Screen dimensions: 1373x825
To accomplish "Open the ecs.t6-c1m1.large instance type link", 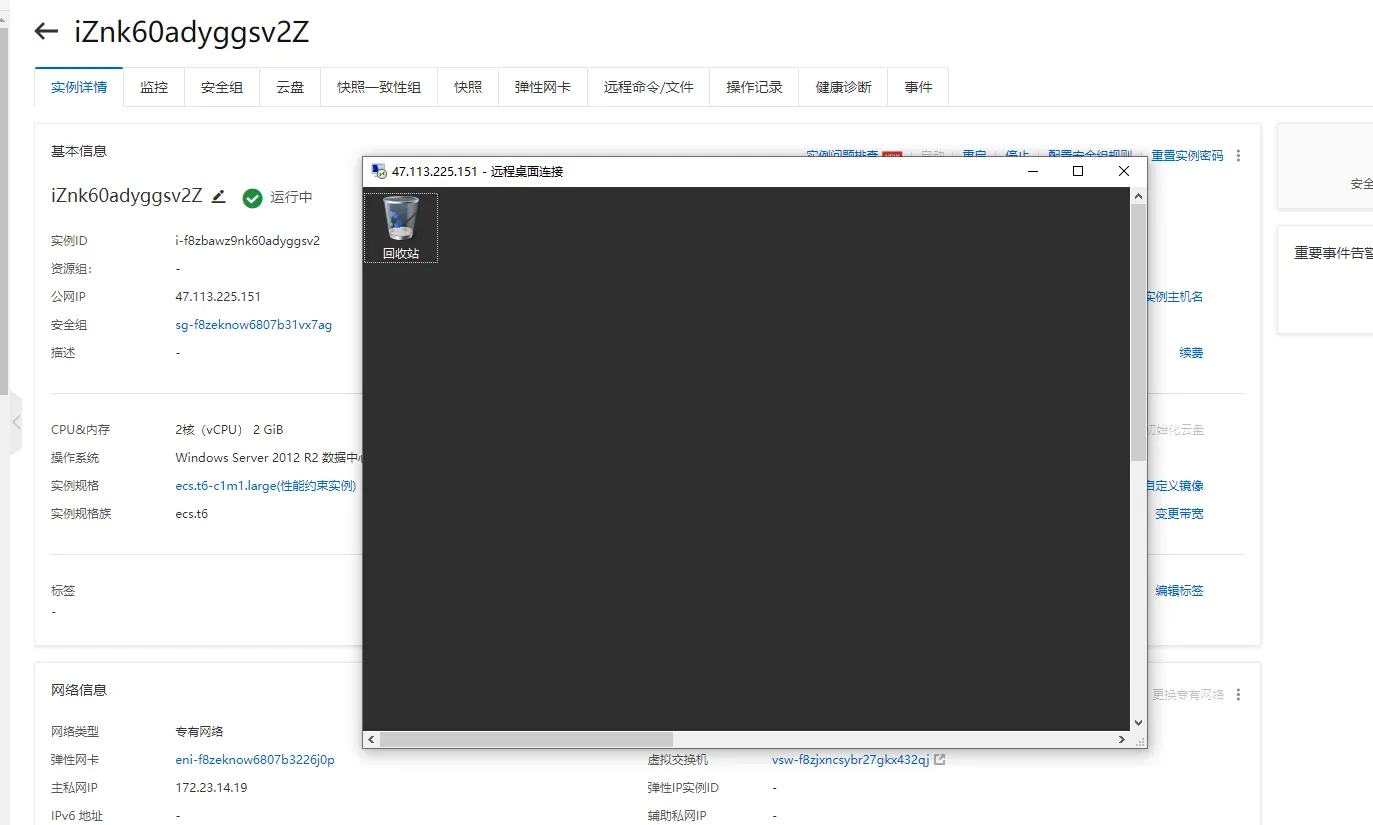I will point(266,486).
